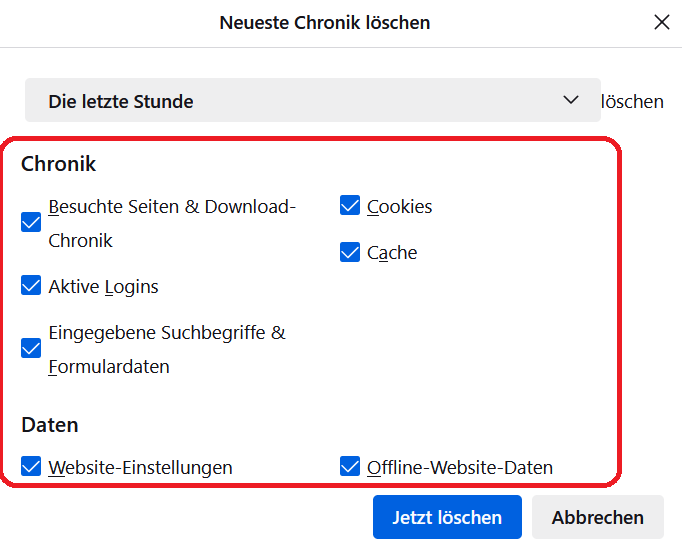Click the Abbrechen button
682x553 pixels.
pos(598,517)
